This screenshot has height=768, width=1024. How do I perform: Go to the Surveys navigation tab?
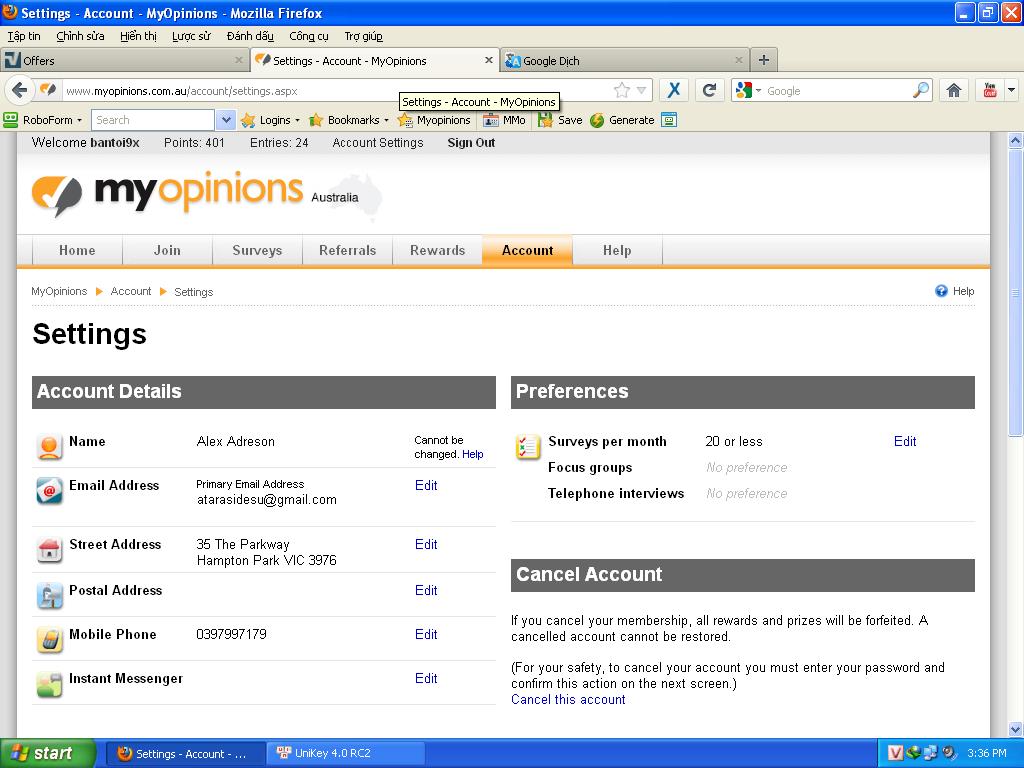[257, 250]
